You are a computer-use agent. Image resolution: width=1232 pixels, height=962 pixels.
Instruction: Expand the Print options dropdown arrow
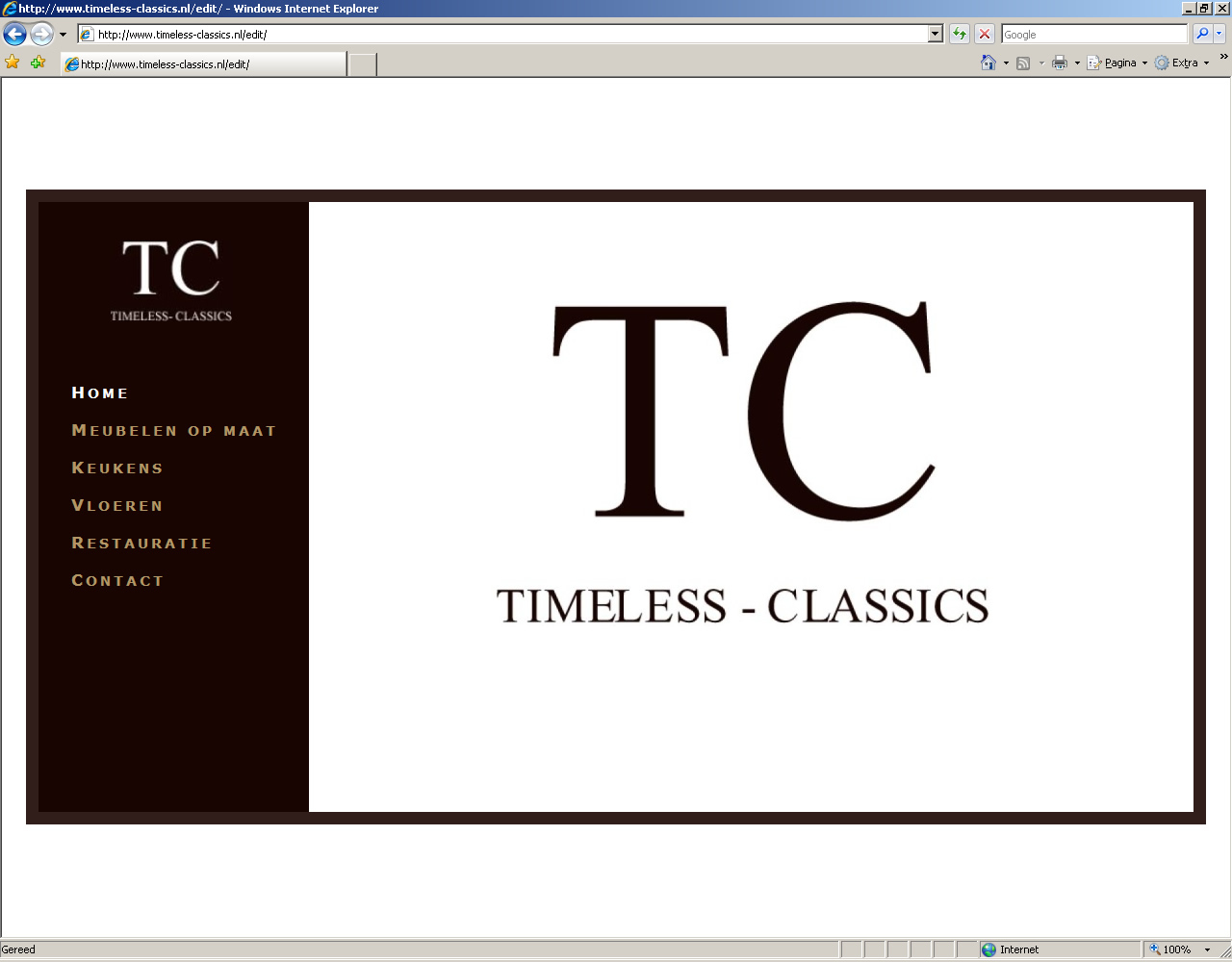point(1077,63)
